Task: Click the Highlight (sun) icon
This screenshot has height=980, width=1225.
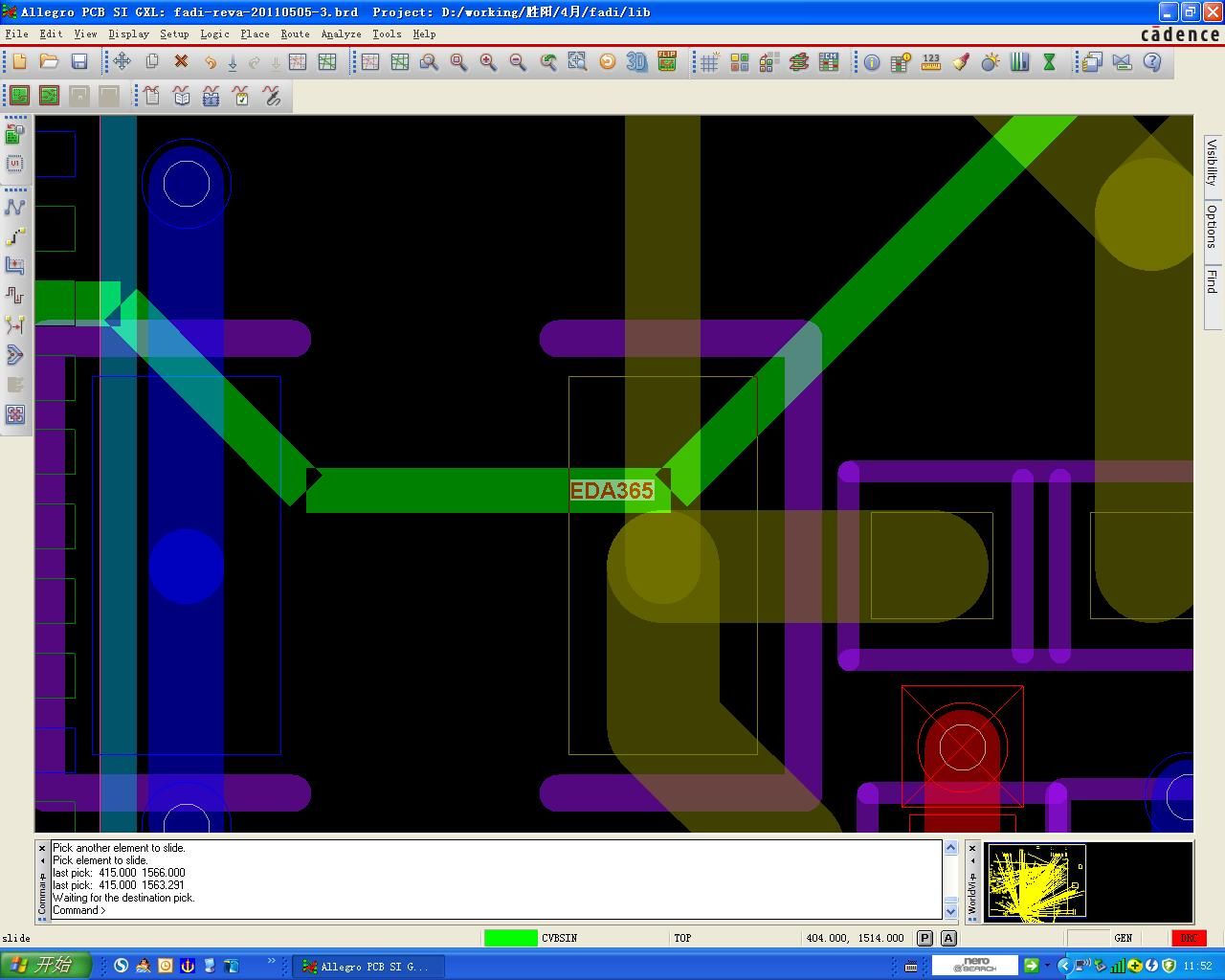Action: pyautogui.click(x=991, y=62)
